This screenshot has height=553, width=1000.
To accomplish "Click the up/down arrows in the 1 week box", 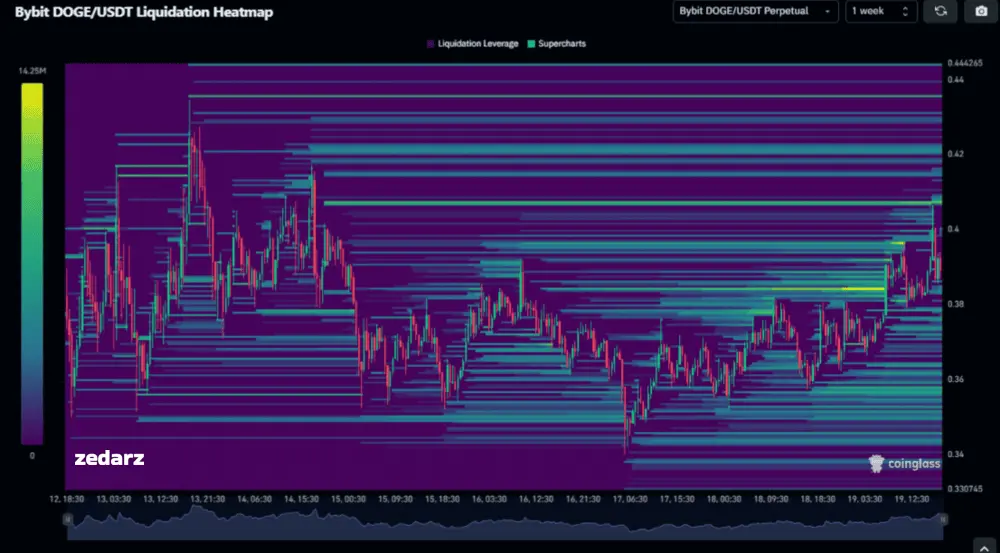I will [905, 11].
